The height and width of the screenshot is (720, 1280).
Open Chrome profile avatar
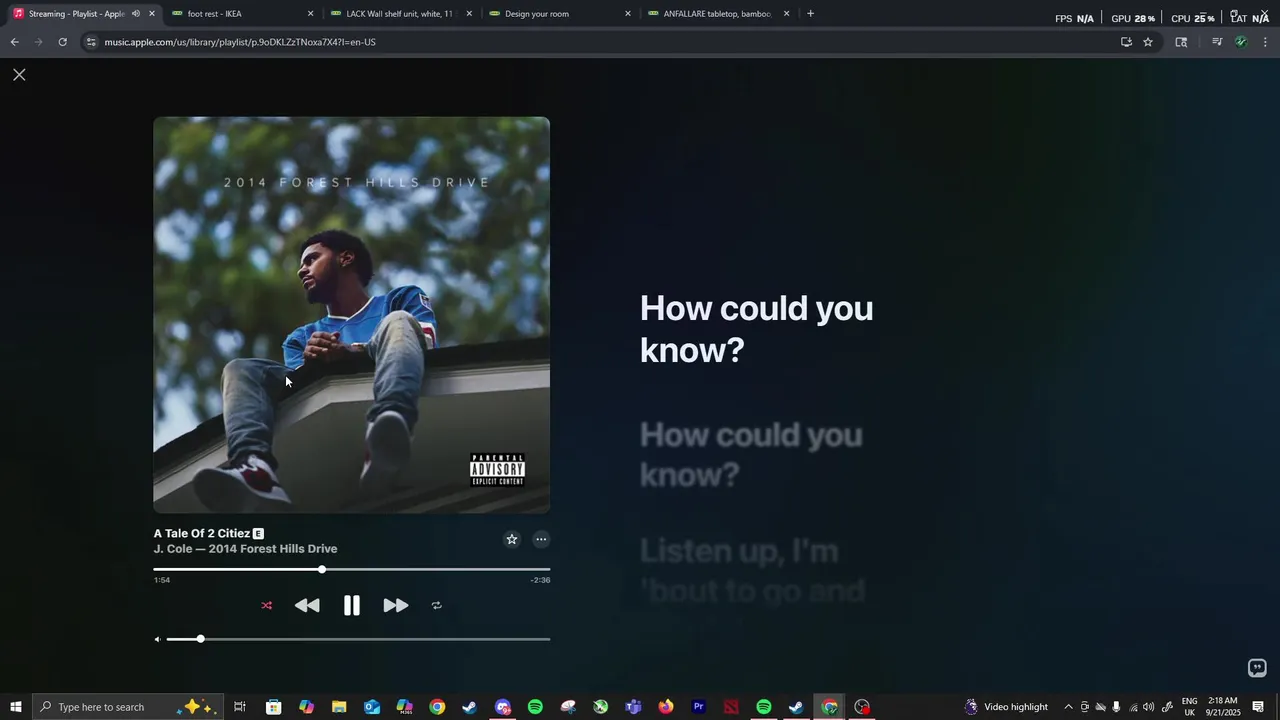click(x=1241, y=42)
